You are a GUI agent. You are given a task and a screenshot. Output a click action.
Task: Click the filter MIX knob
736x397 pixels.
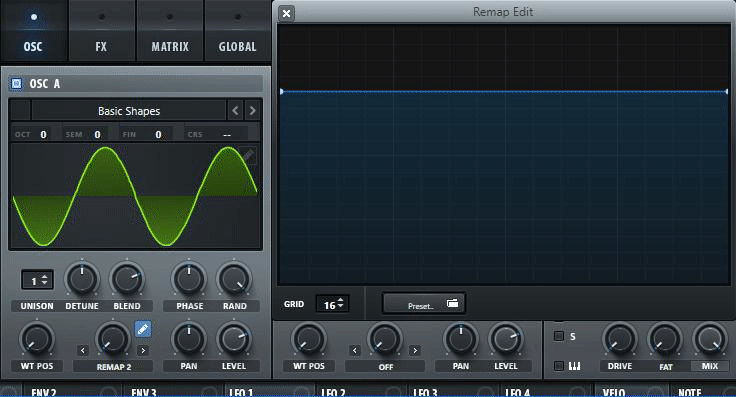709,339
